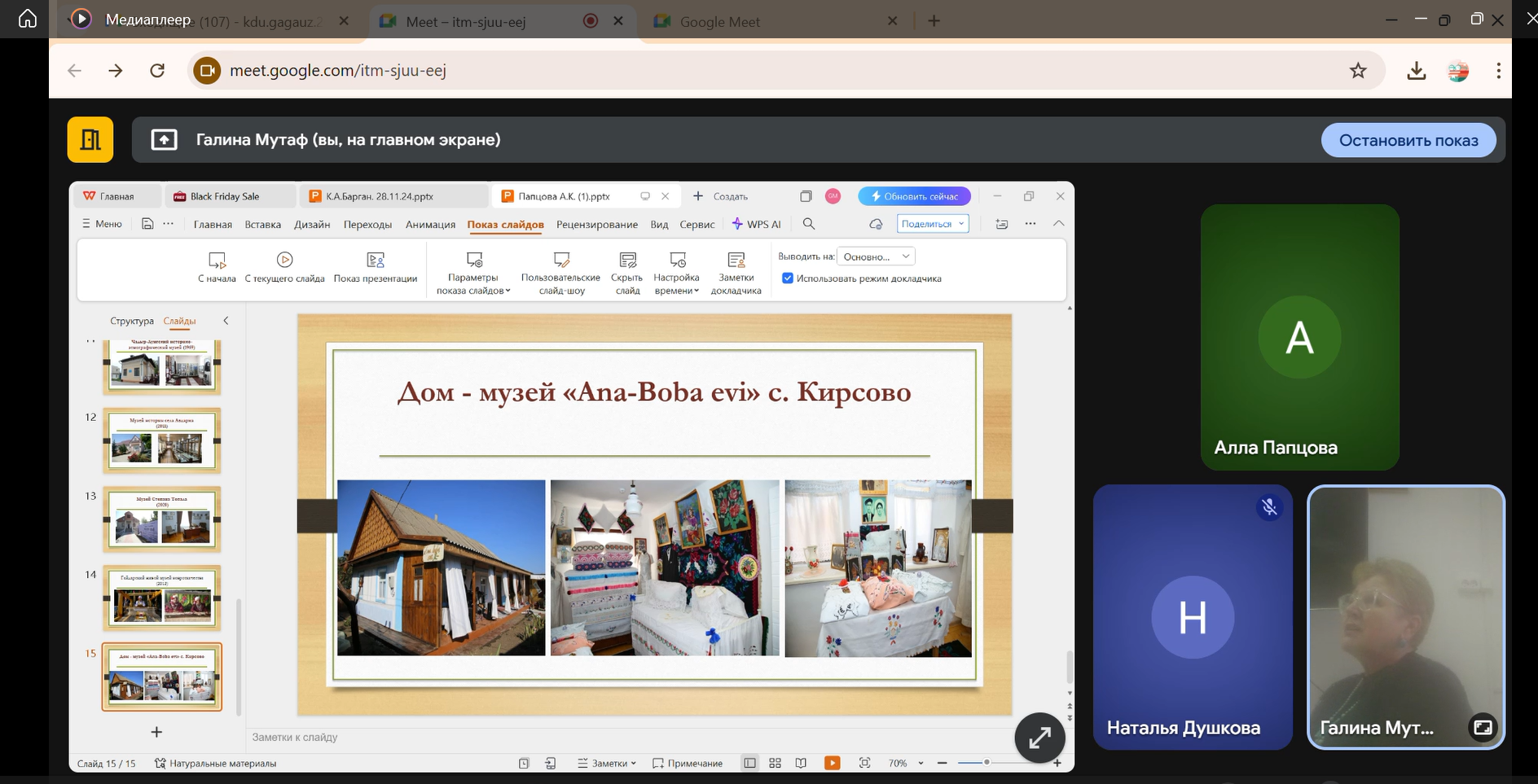Viewport: 1538px width, 784px height.
Task: Switch to slide sorter view icon
Action: pyautogui.click(x=775, y=763)
